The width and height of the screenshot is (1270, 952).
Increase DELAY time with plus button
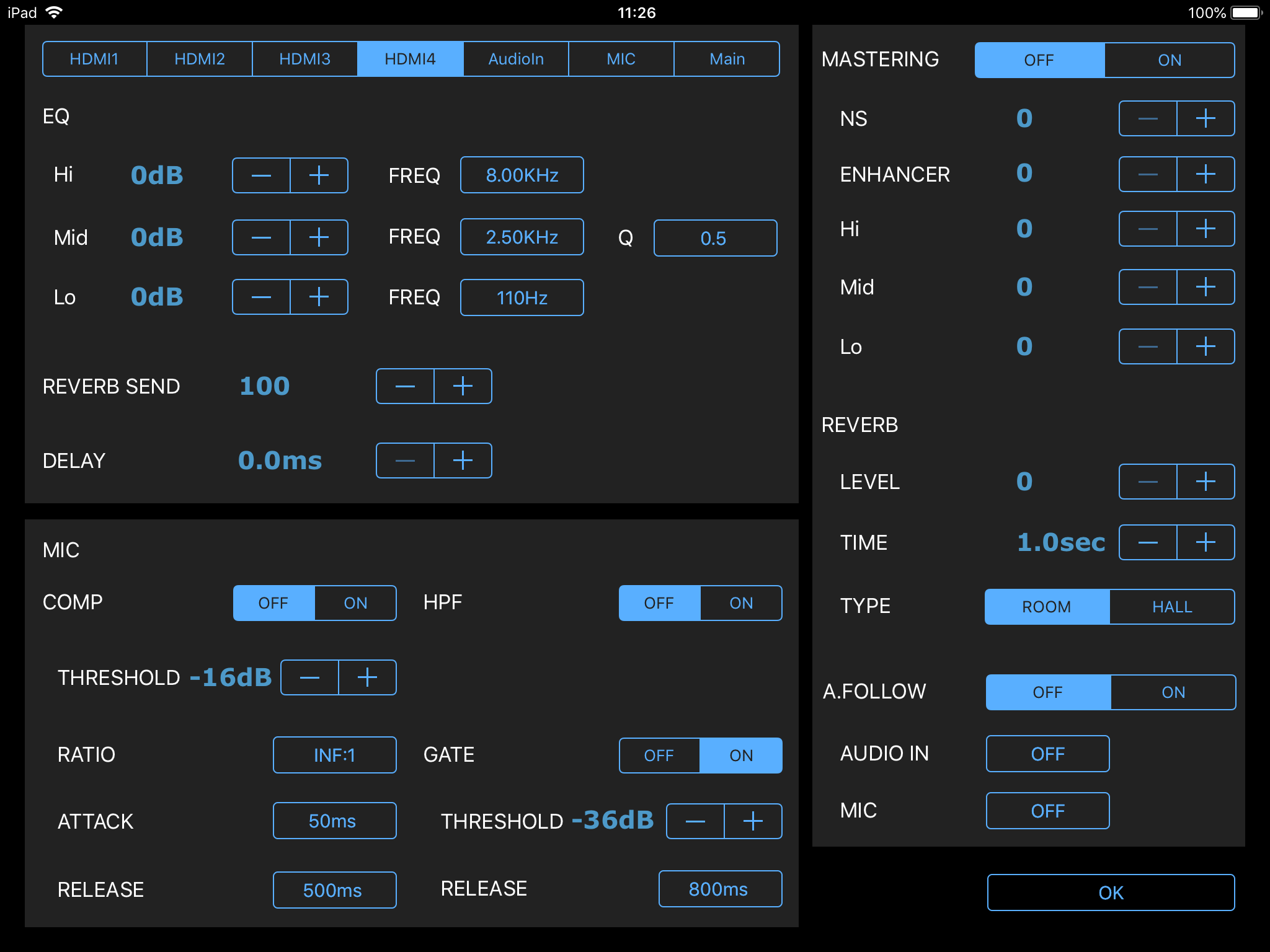[x=463, y=461]
